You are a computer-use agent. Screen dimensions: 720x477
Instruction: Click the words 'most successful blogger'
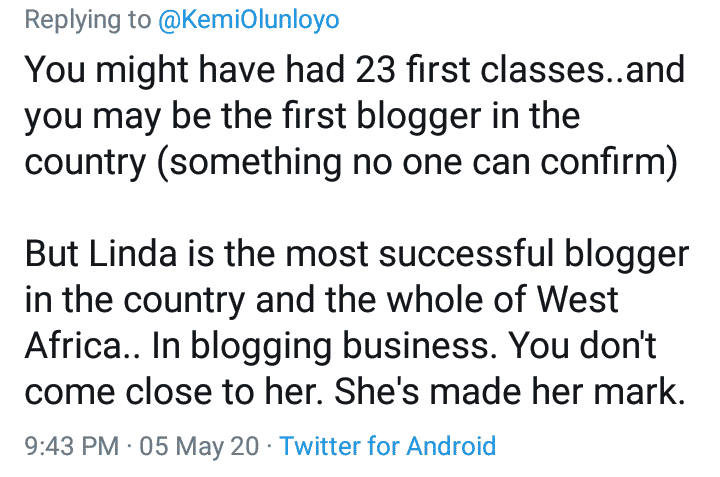click(487, 254)
